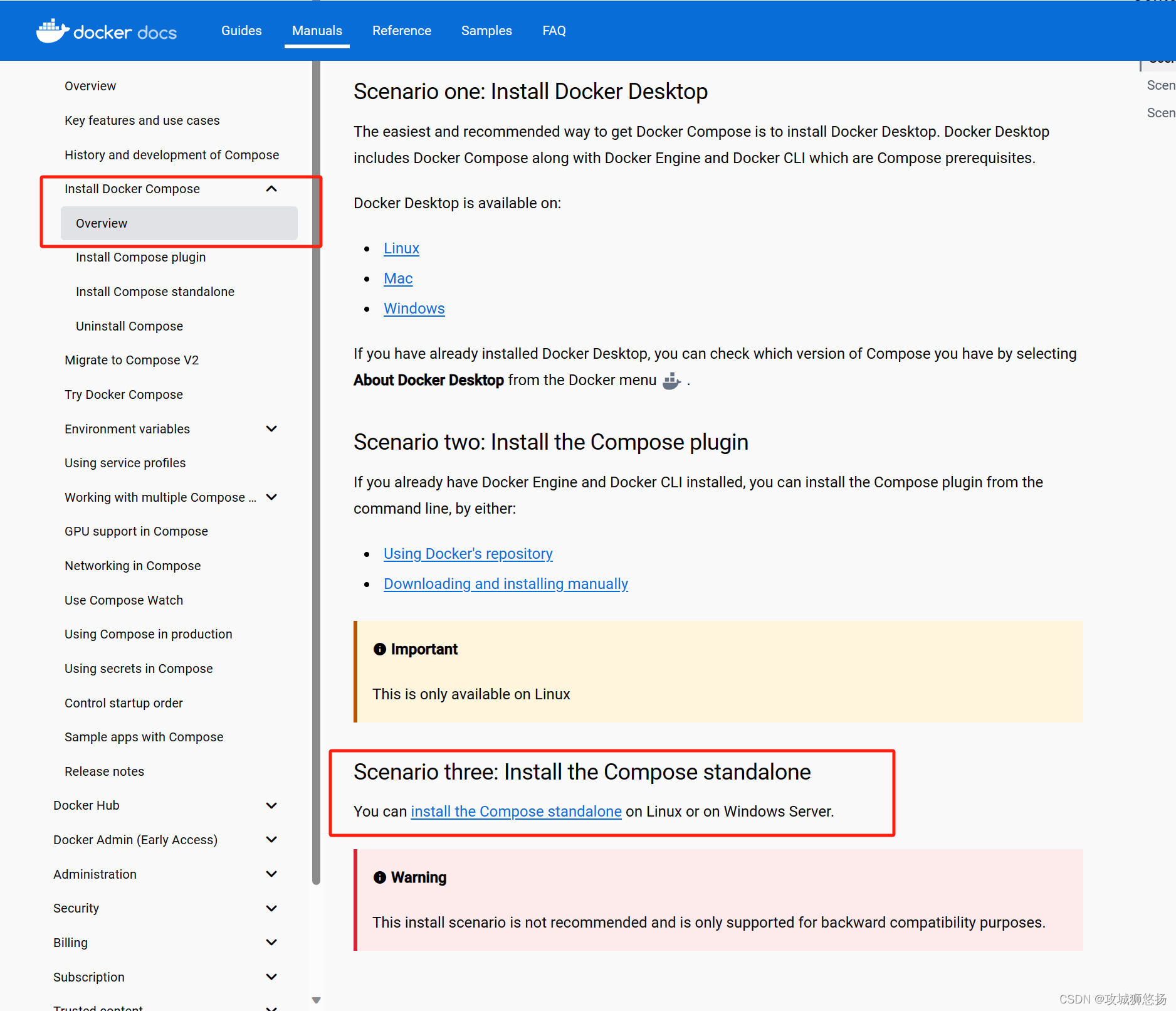Click the Docker docs logo

[105, 30]
